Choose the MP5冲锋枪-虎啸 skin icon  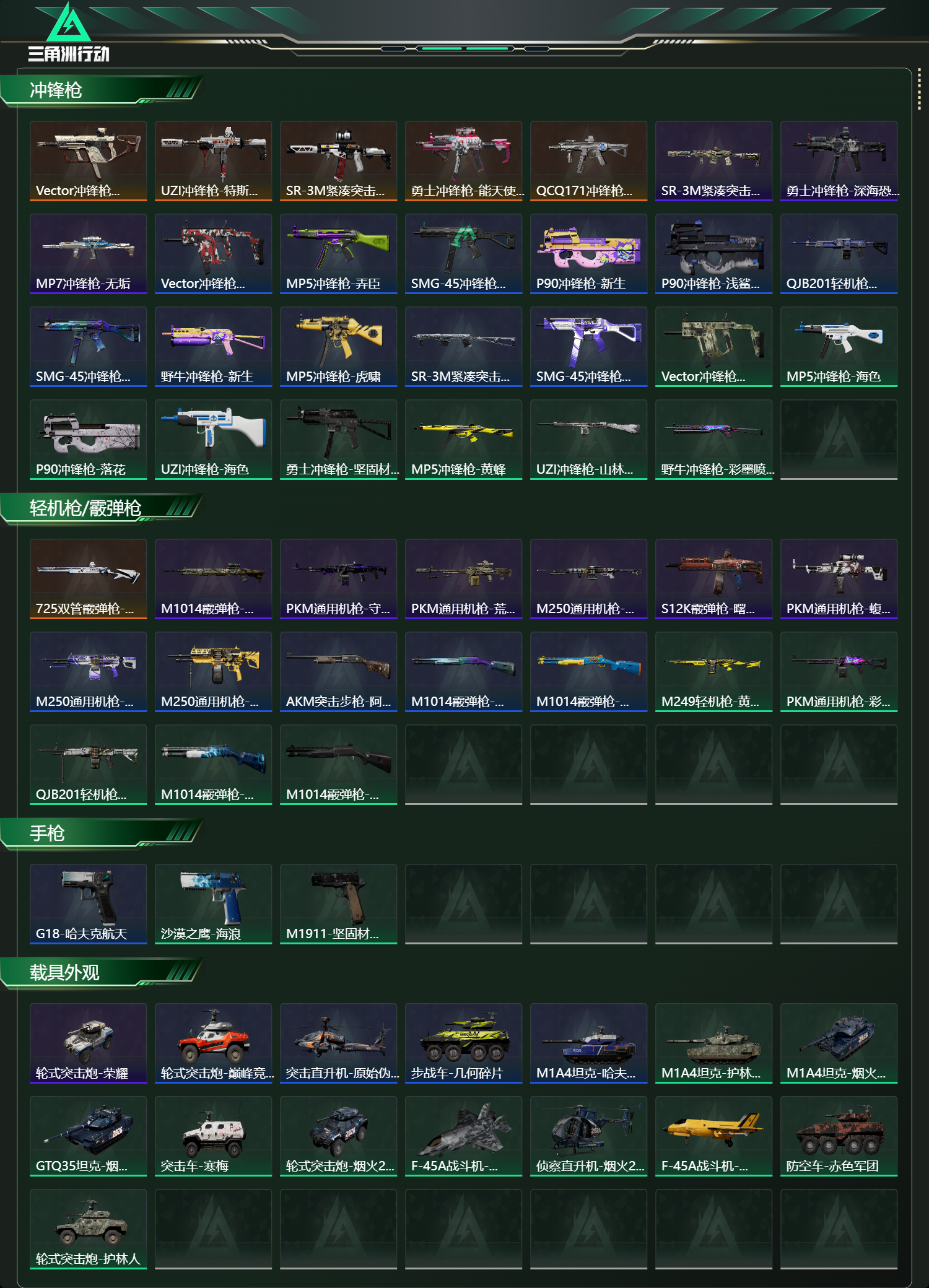pyautogui.click(x=338, y=346)
